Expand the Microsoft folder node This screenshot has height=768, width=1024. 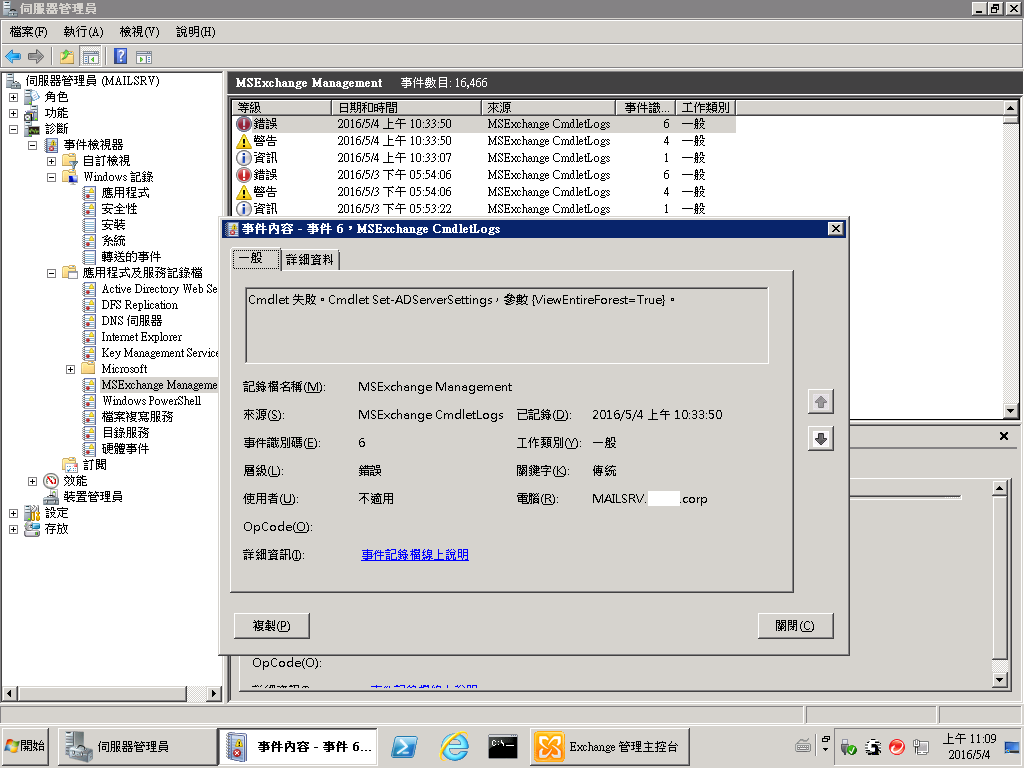pyautogui.click(x=70, y=369)
